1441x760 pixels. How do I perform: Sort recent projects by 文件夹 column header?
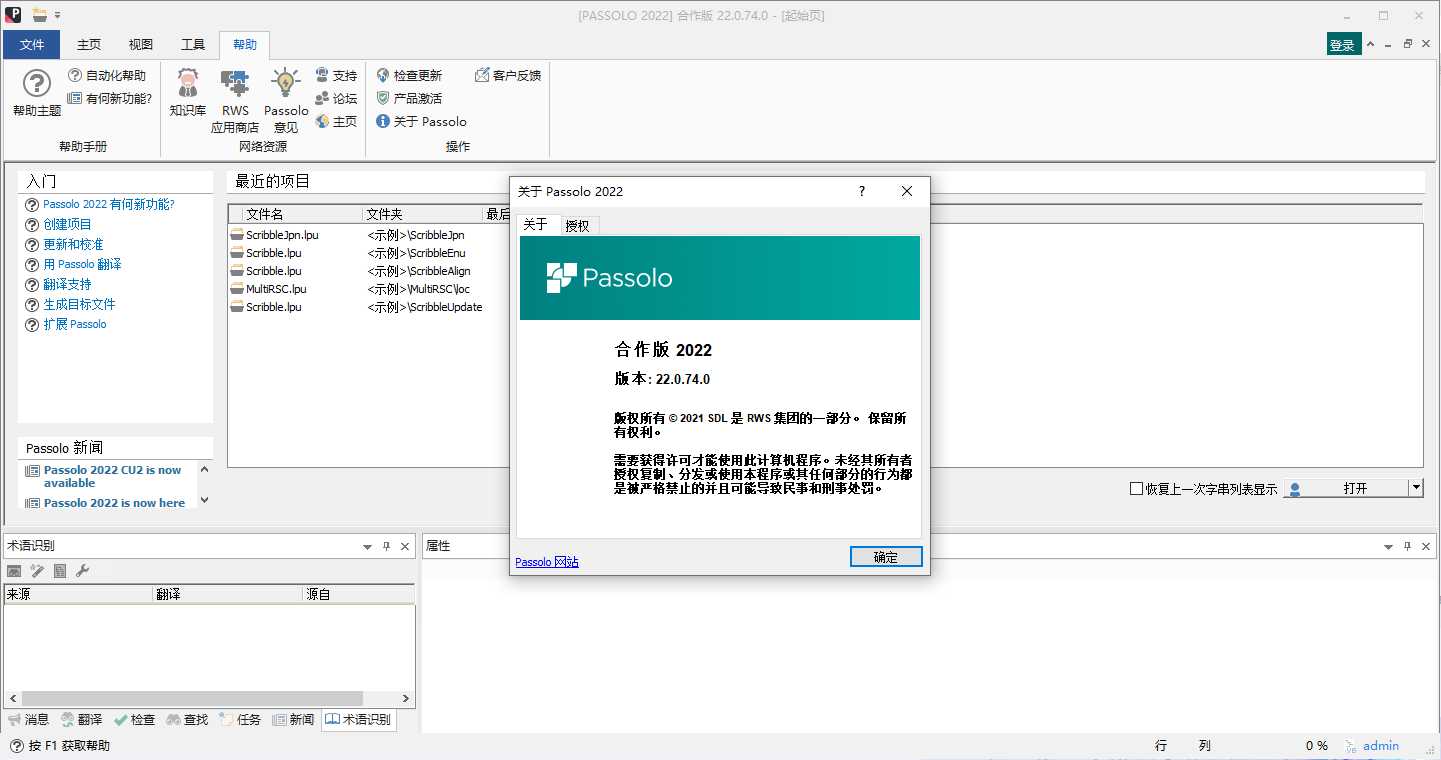click(422, 214)
